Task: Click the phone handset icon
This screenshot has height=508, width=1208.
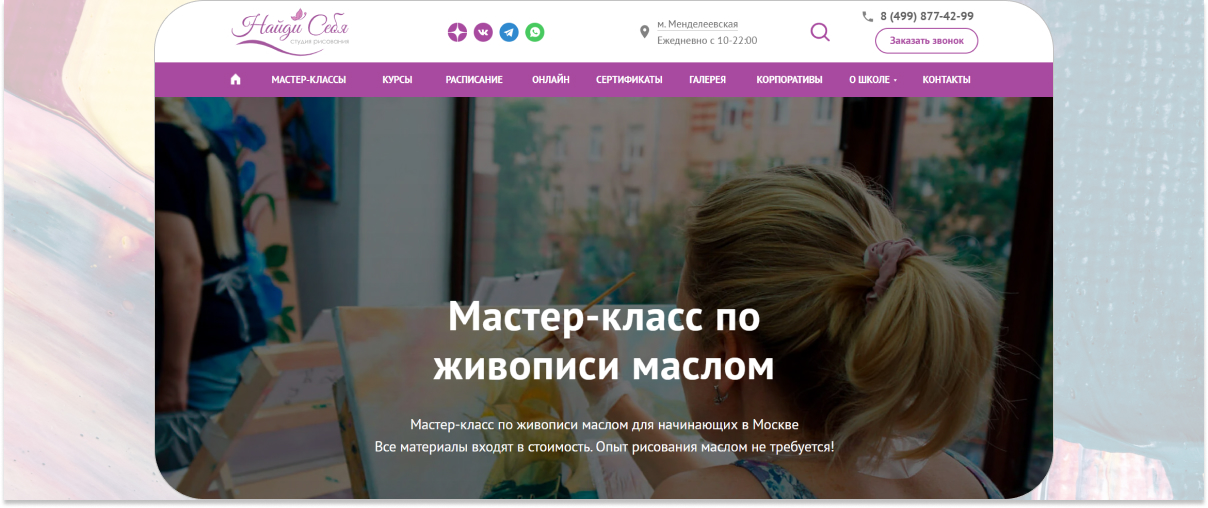Action: pos(867,16)
